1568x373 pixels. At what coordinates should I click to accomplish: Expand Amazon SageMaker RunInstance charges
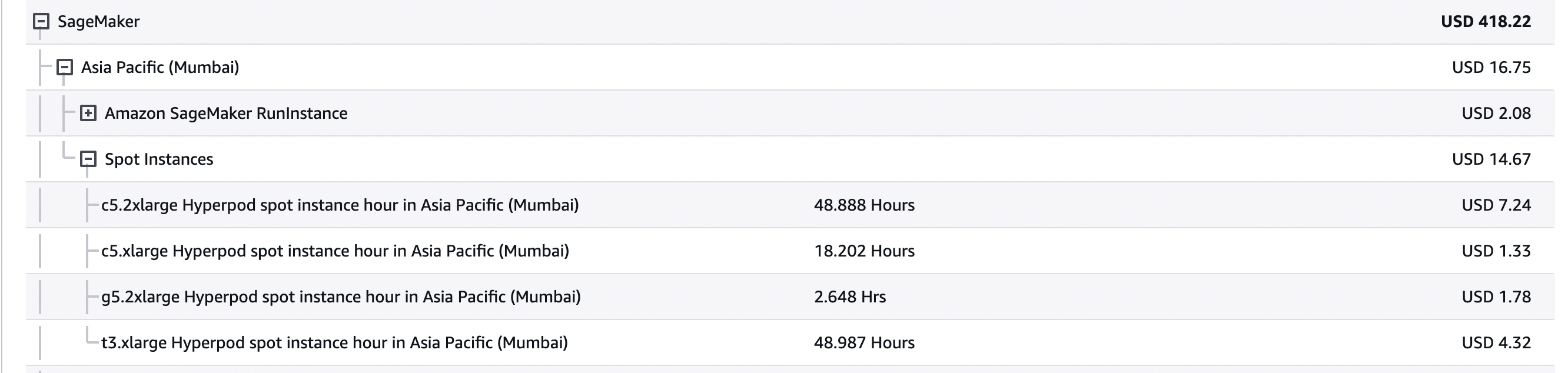[x=88, y=113]
